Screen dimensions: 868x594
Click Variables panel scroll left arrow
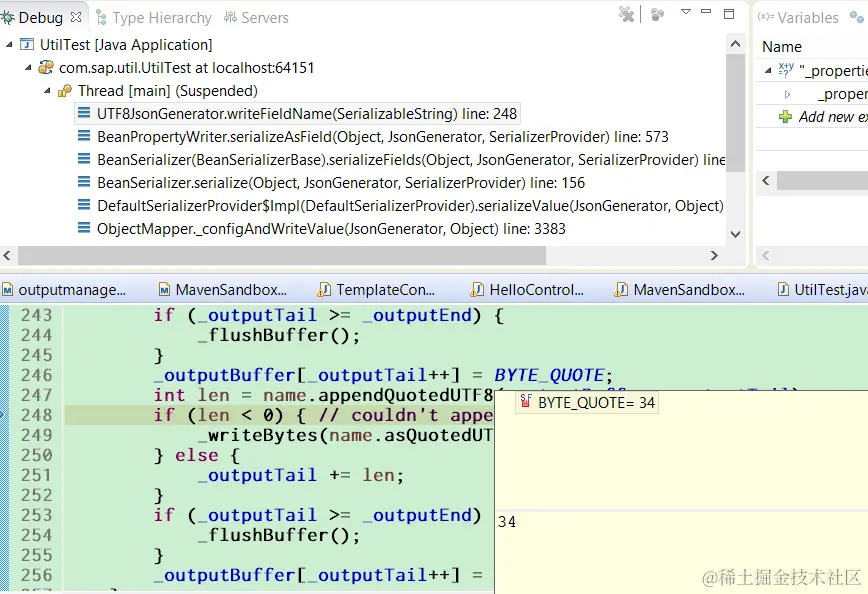[x=766, y=180]
